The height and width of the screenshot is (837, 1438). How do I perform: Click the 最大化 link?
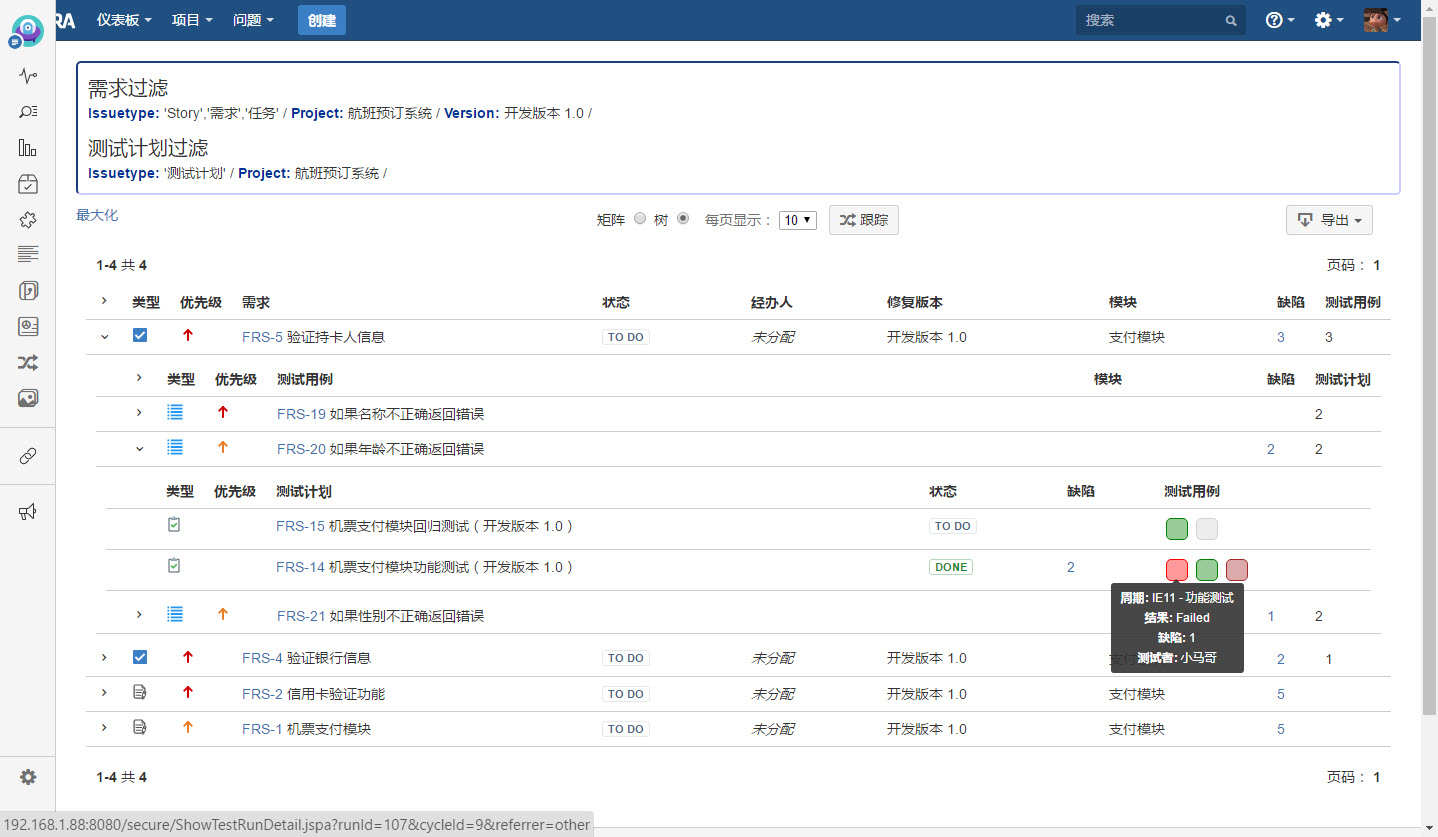97,215
